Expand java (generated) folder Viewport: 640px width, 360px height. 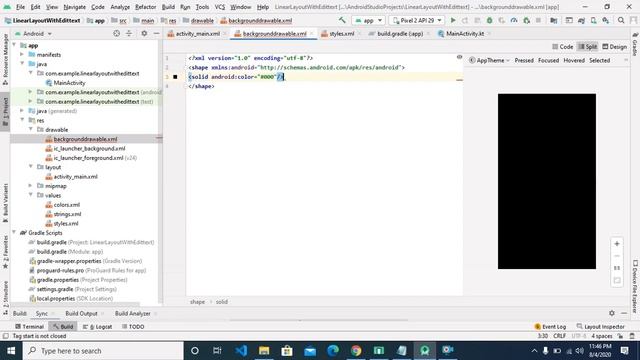(22, 111)
